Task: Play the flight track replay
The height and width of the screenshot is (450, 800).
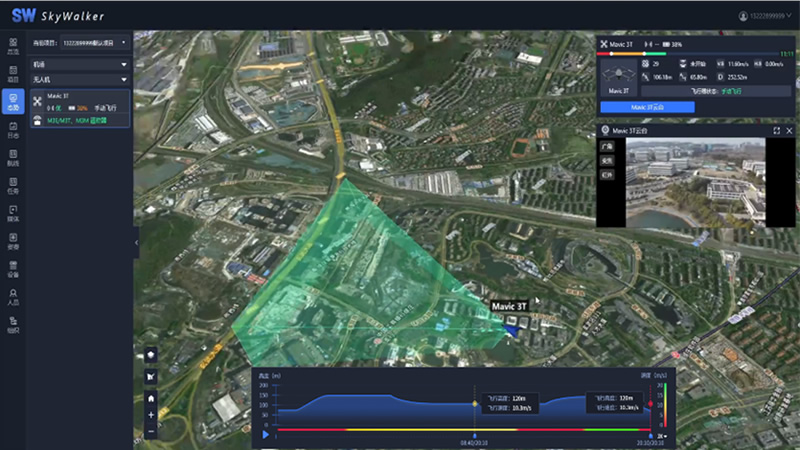Action: click(266, 435)
